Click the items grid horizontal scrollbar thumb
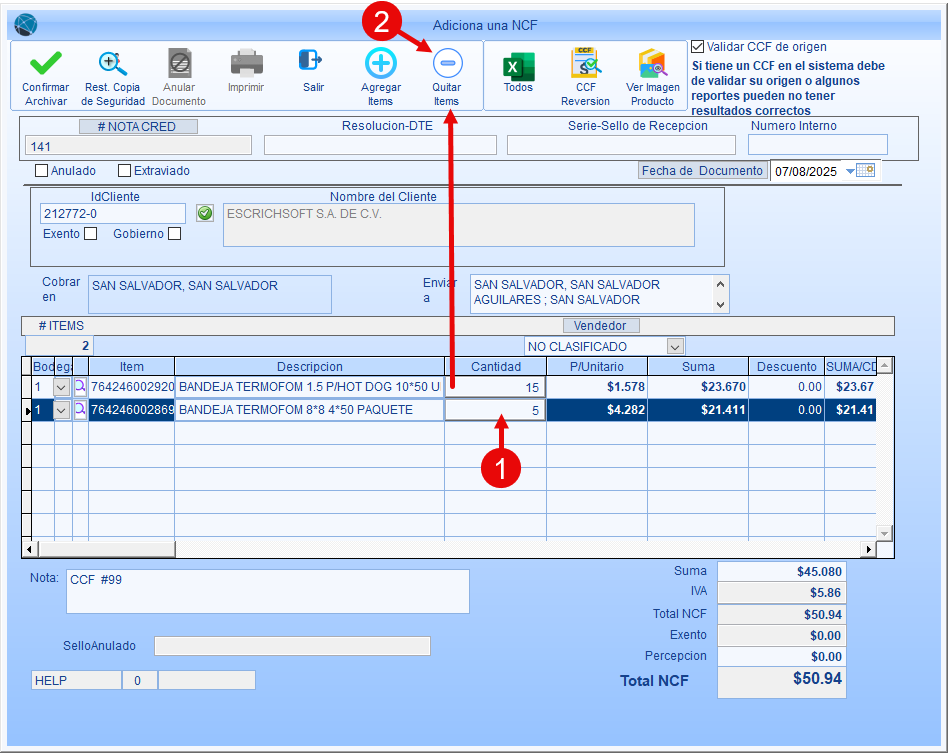 pos(106,549)
